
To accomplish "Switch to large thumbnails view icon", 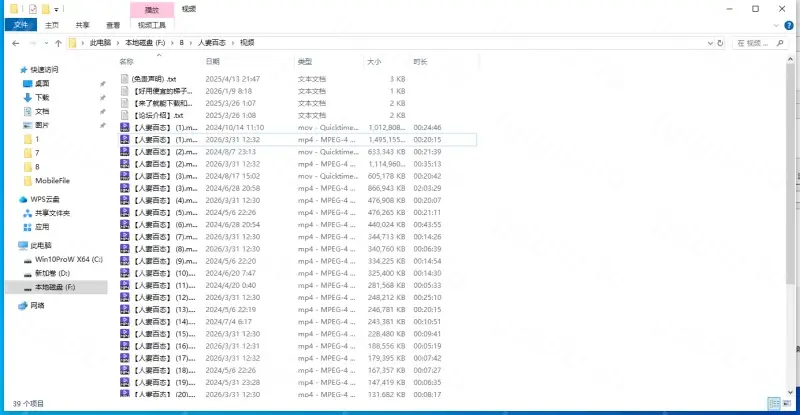I will [x=787, y=404].
